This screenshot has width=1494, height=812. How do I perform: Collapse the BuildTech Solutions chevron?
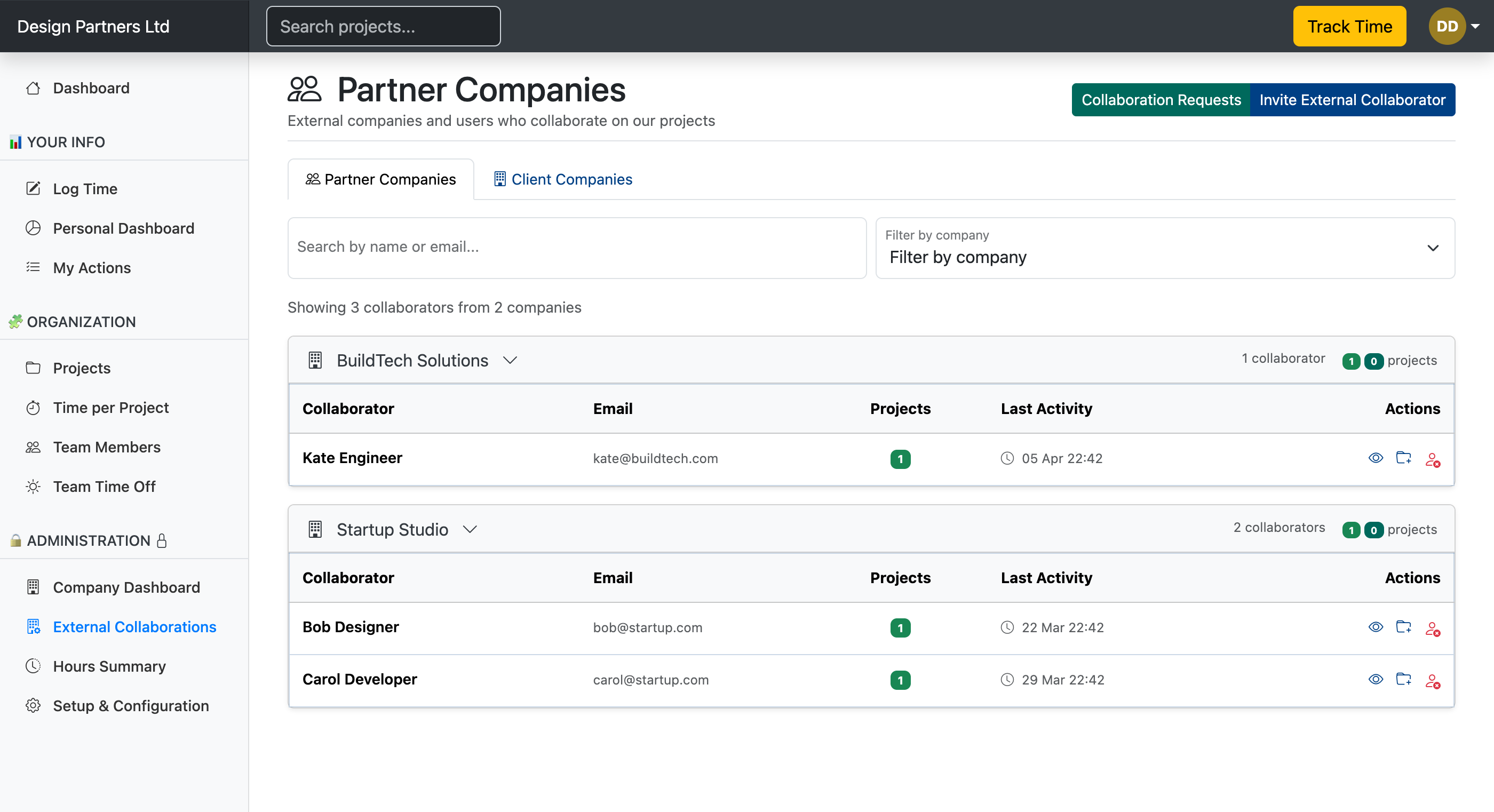510,360
